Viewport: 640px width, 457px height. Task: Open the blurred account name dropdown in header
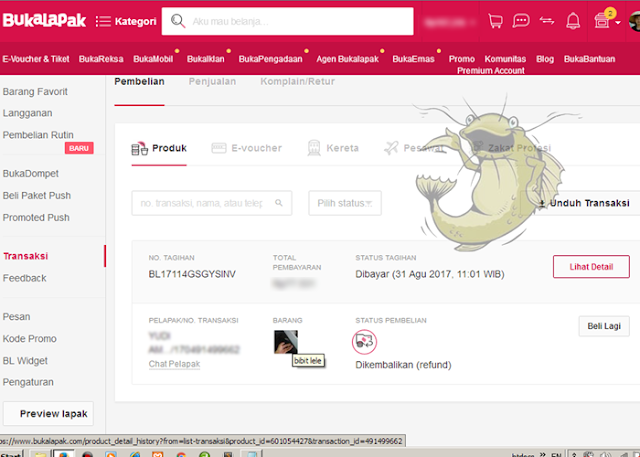point(450,22)
